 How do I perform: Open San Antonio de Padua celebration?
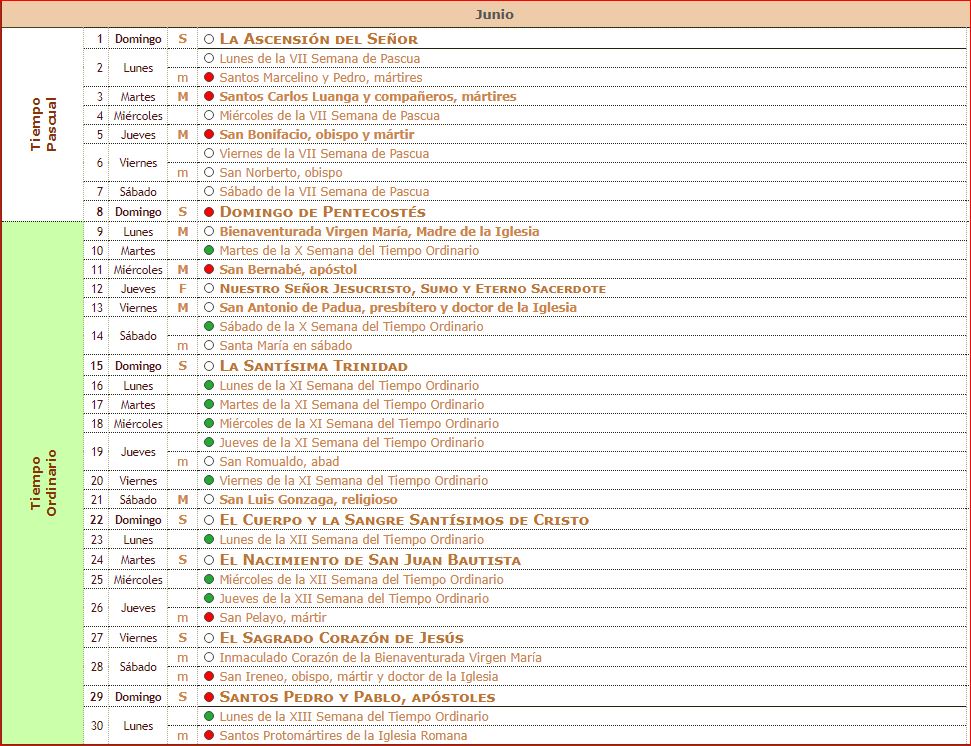pyautogui.click(x=397, y=308)
